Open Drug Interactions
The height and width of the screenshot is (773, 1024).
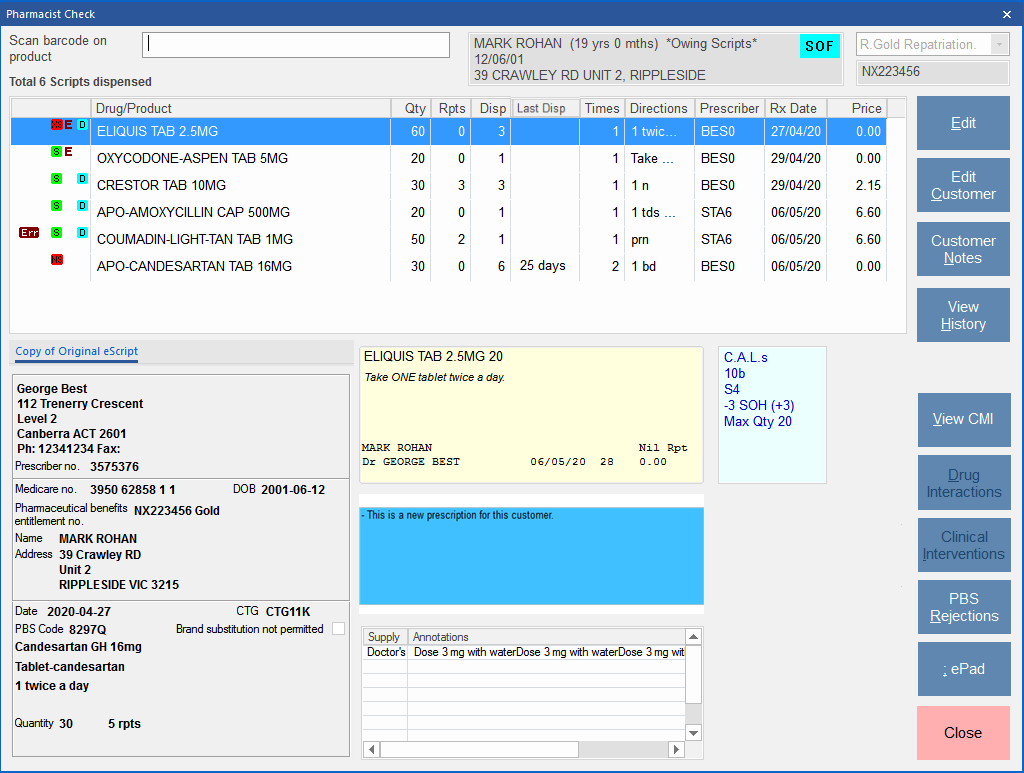click(963, 483)
